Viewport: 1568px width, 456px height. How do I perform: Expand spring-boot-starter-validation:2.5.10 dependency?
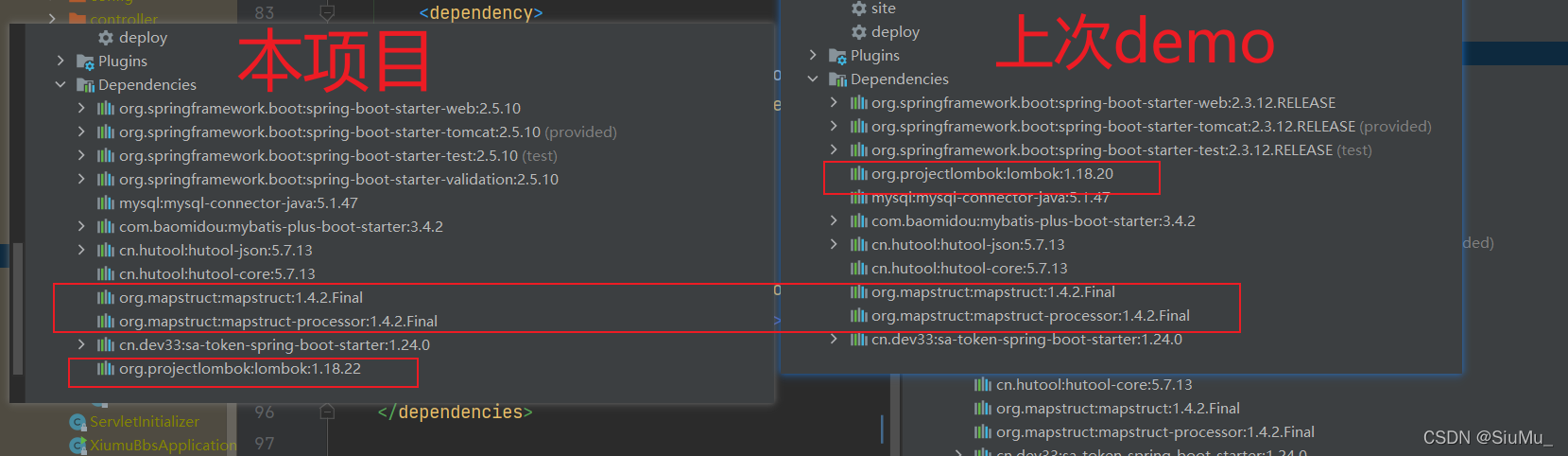coord(81,180)
